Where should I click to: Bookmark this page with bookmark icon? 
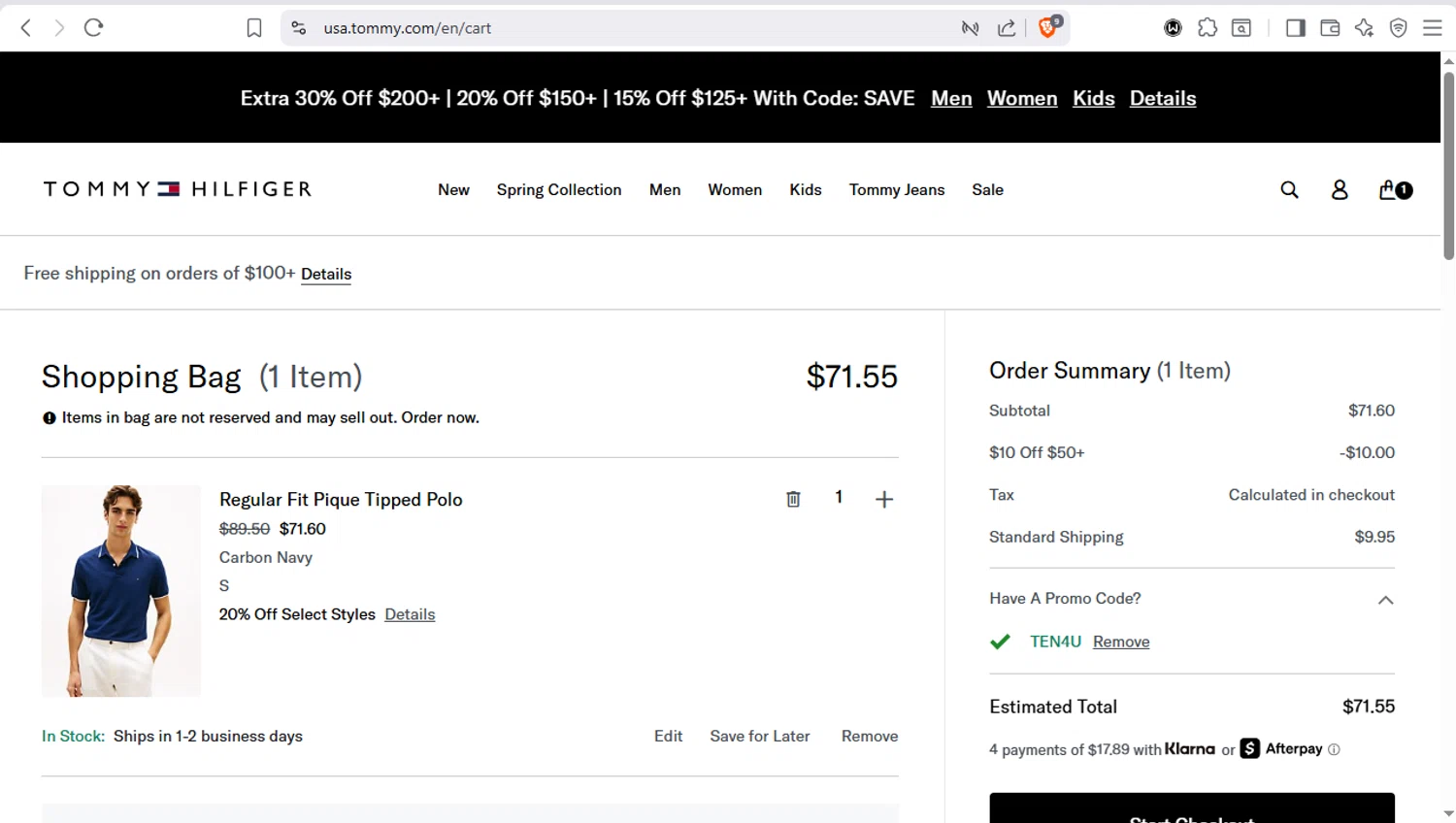click(254, 28)
